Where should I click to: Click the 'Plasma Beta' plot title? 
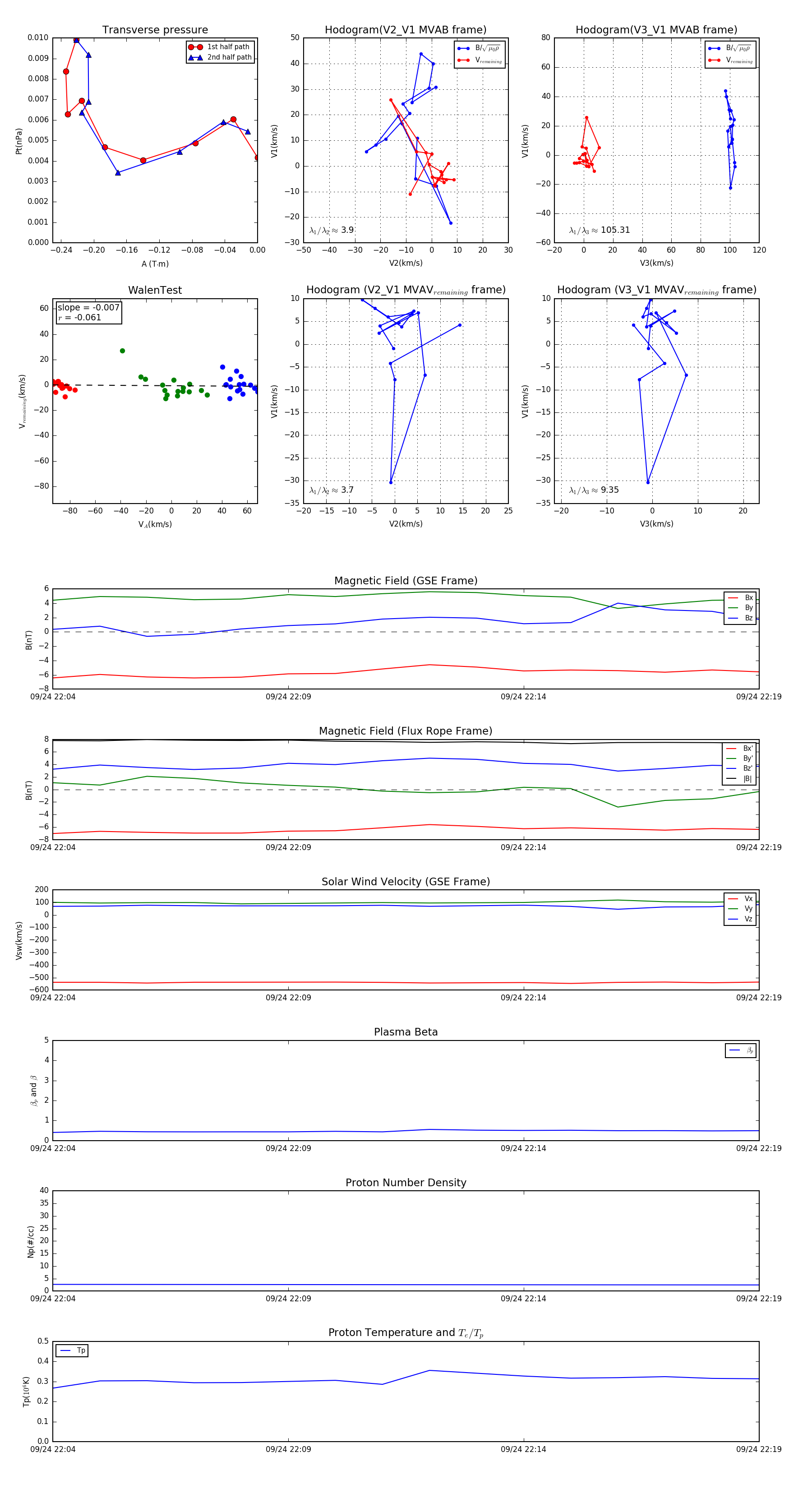(406, 1032)
